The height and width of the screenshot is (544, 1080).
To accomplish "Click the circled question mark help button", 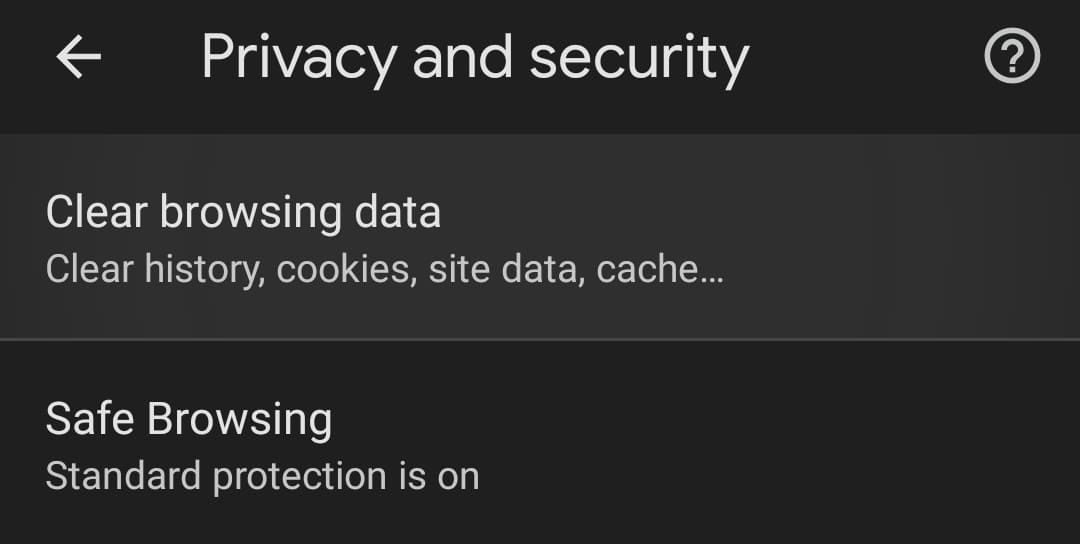I will tap(1012, 59).
